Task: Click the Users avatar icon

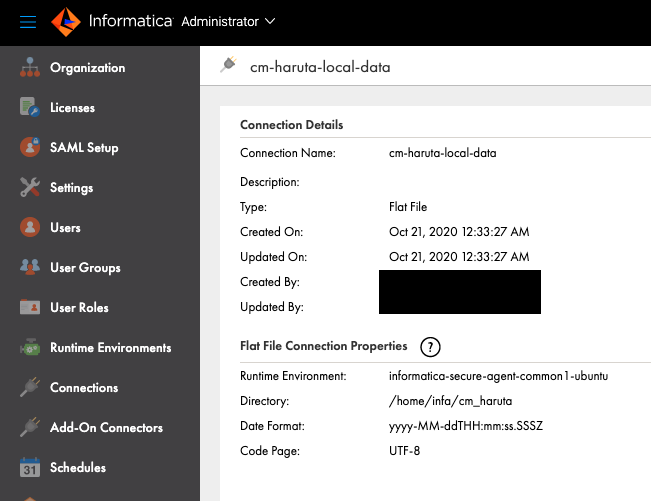Action: [x=30, y=227]
